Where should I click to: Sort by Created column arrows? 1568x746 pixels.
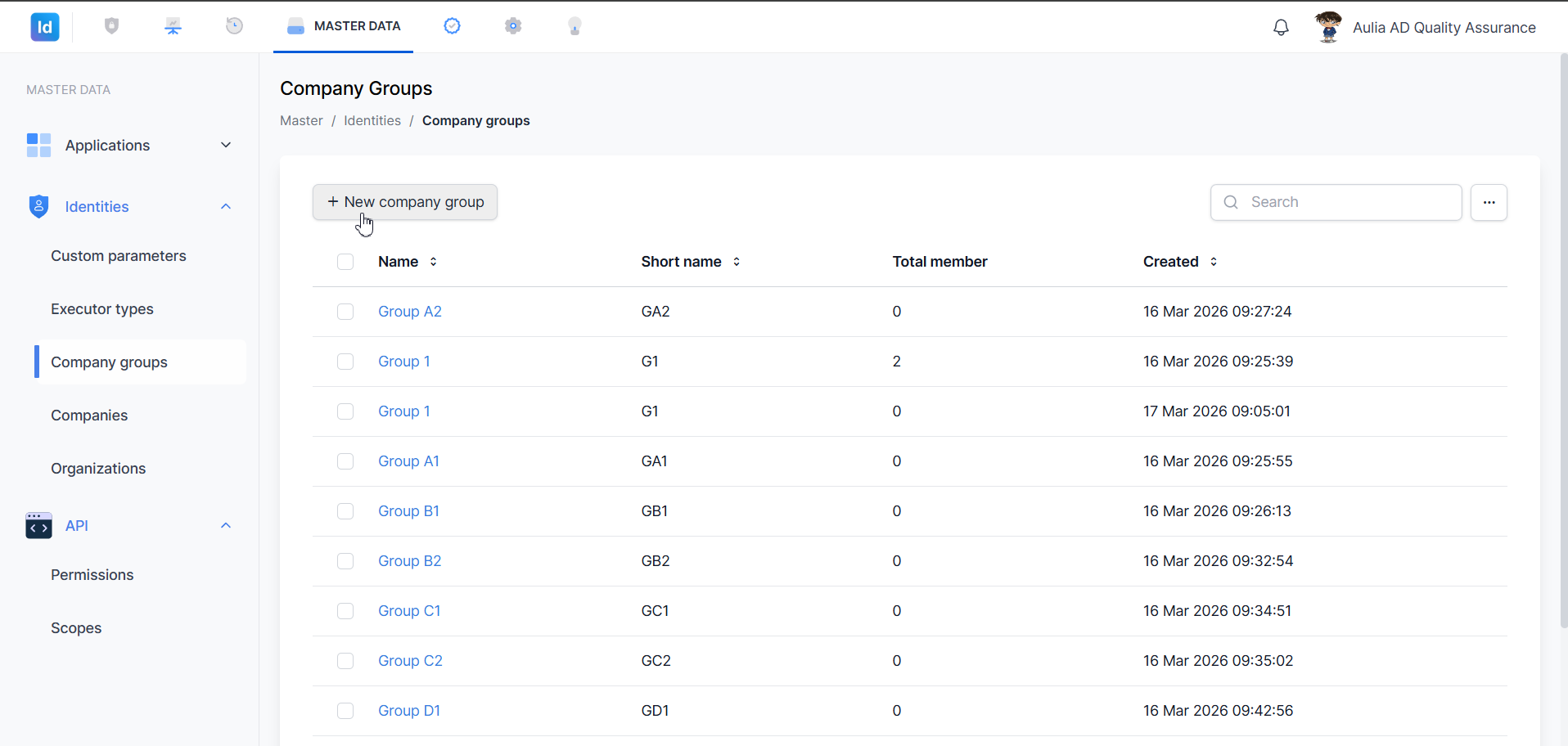point(1214,262)
